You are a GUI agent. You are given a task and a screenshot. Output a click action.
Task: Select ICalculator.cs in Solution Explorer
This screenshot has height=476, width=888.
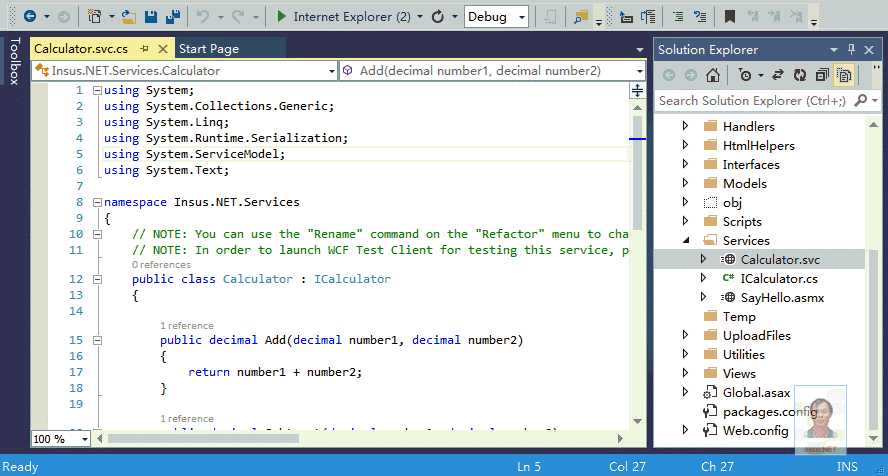point(779,278)
